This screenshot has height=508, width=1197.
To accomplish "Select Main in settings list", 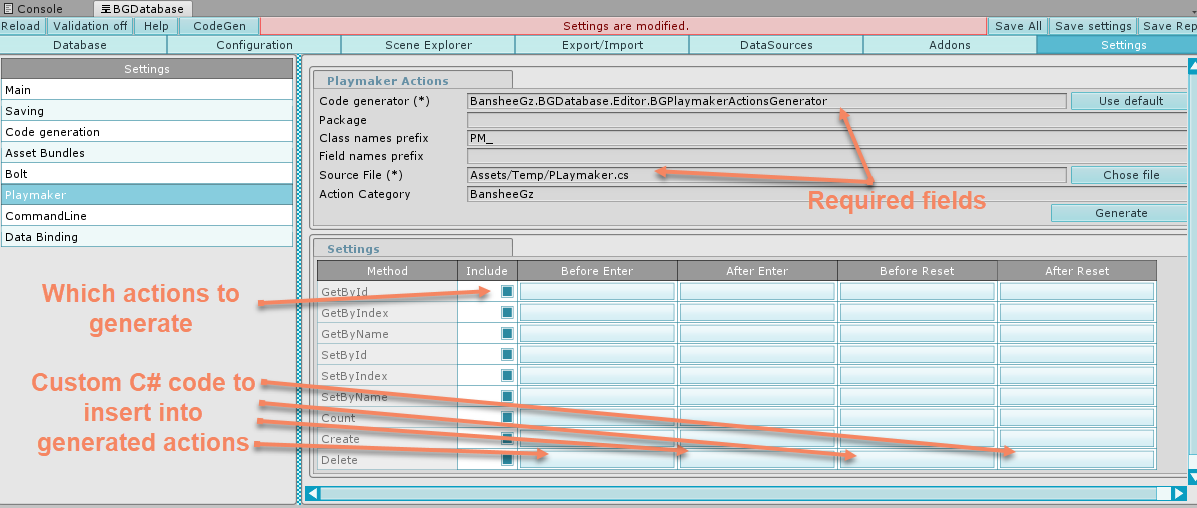I will [147, 90].
